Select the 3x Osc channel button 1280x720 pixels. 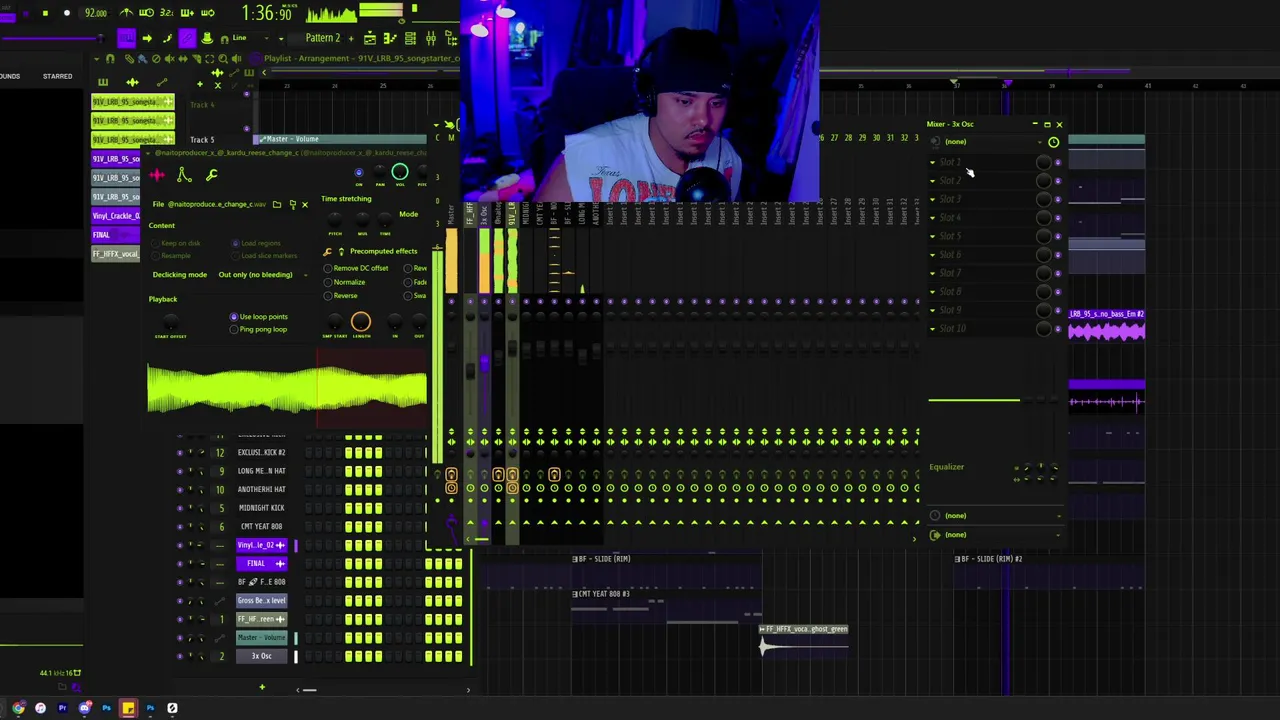pos(261,656)
